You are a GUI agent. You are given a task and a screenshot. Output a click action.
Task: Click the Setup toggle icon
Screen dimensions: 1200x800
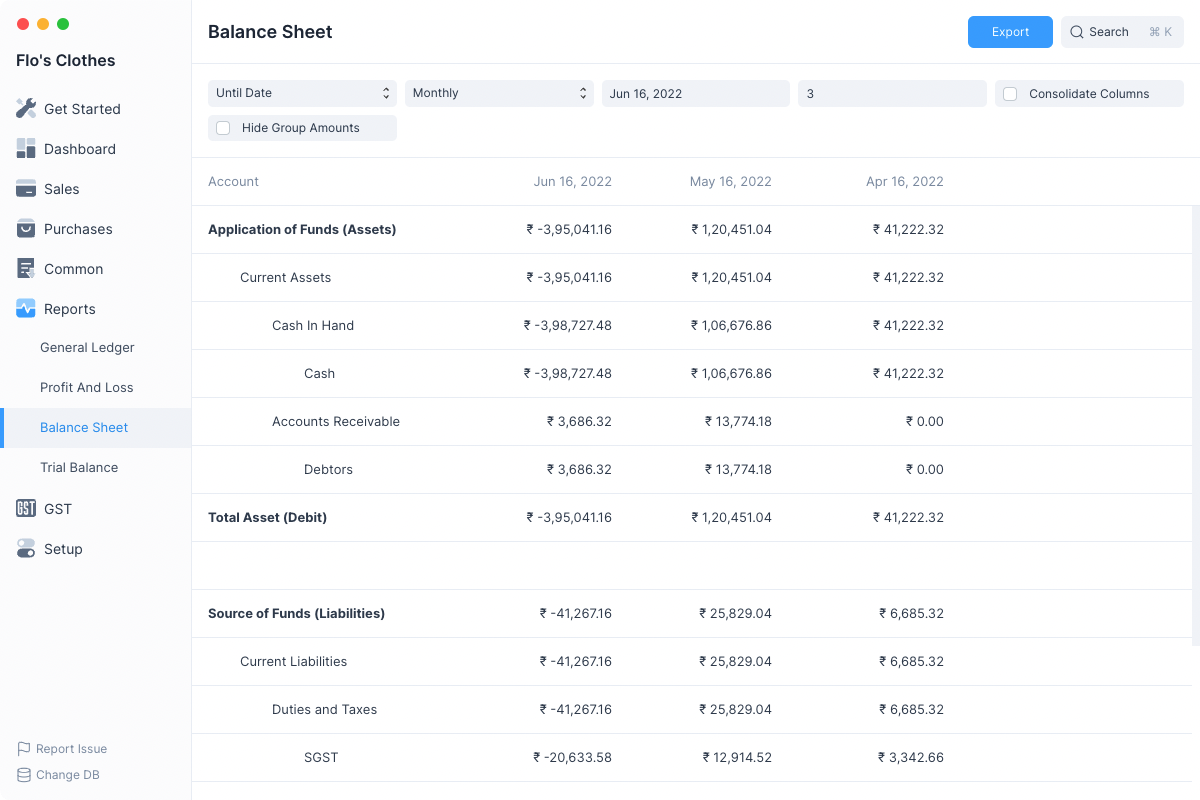(26, 549)
